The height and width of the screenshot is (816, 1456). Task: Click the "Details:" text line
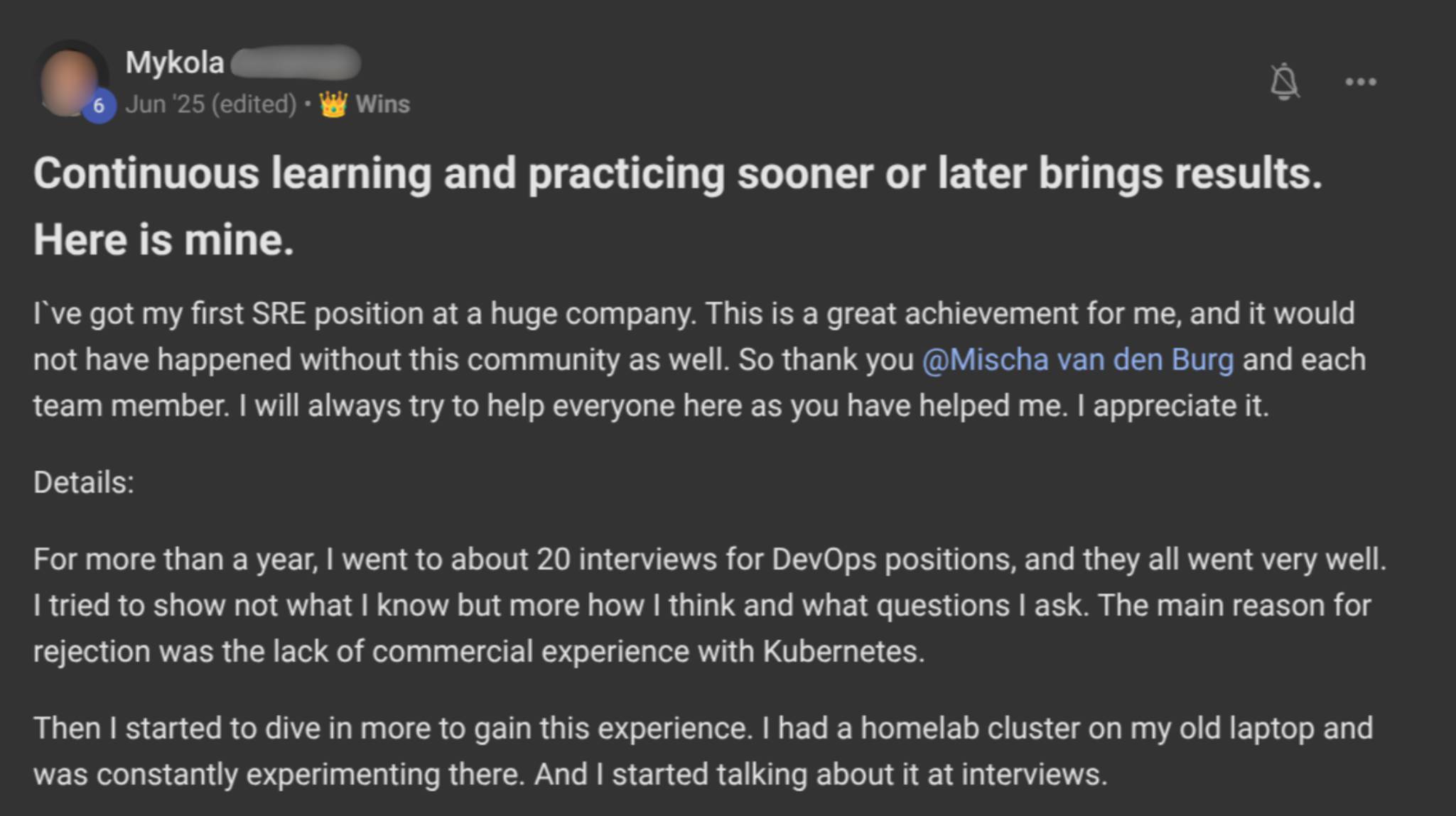84,483
